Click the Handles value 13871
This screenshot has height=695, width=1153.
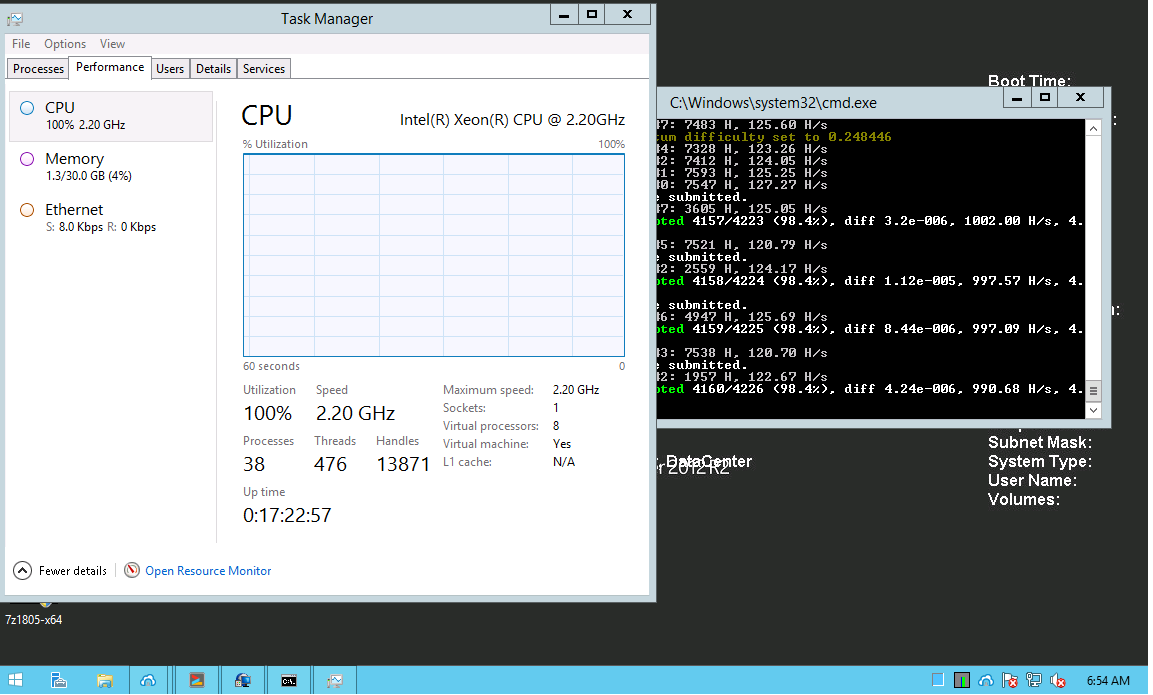(x=403, y=464)
